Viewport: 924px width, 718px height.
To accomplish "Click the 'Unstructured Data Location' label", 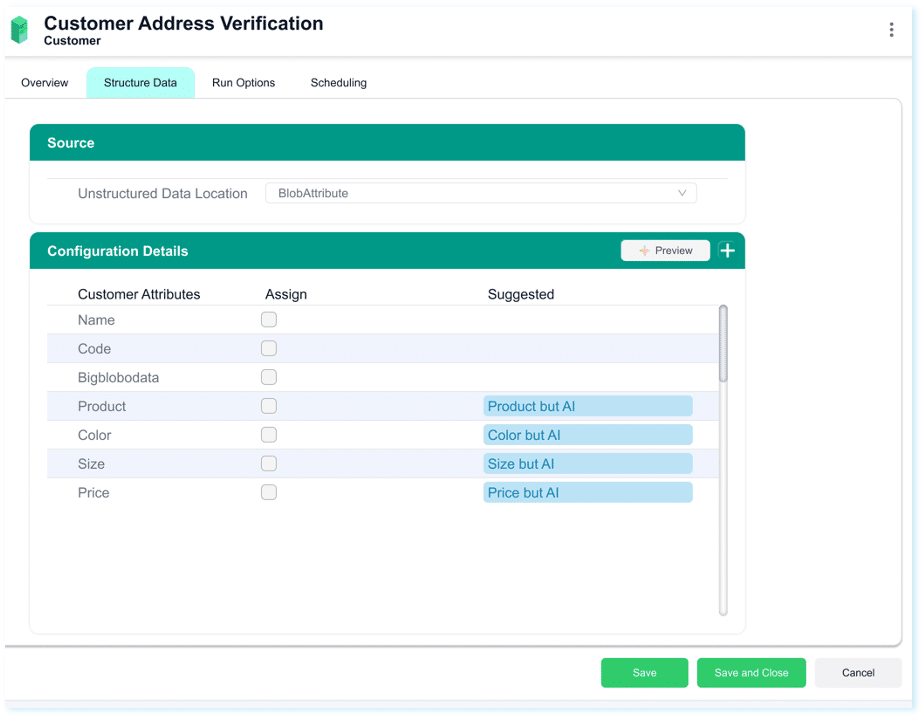I will coord(163,193).
